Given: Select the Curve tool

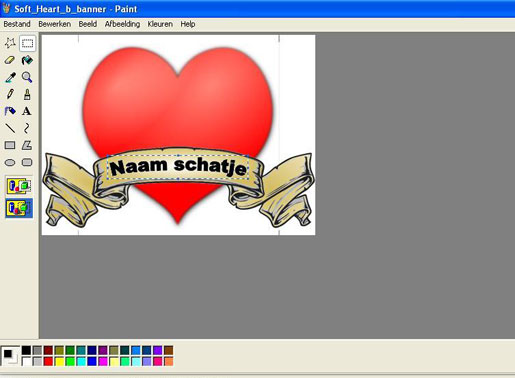Looking at the screenshot, I should pyautogui.click(x=27, y=128).
